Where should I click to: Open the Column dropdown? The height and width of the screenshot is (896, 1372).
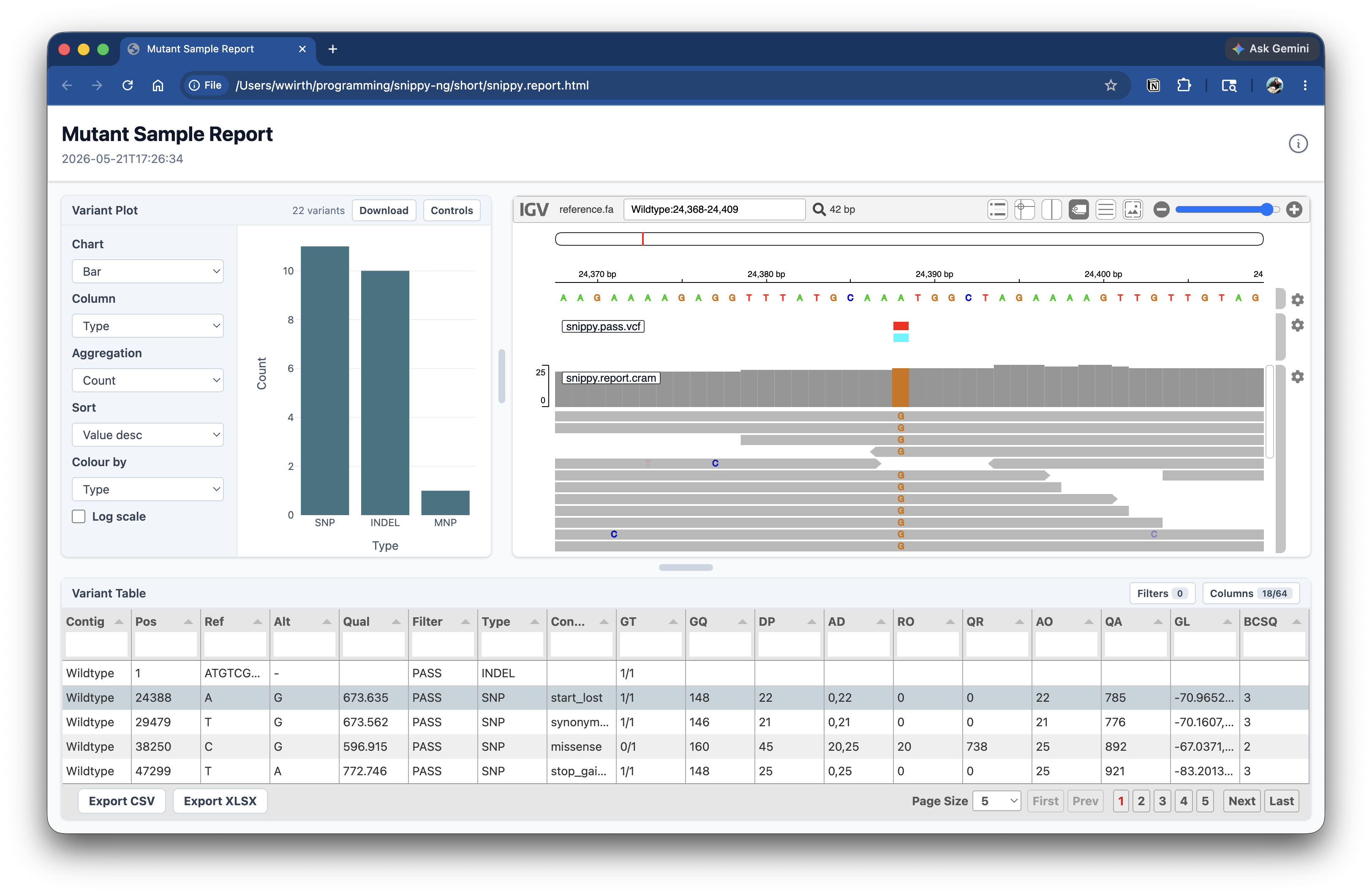coord(147,326)
